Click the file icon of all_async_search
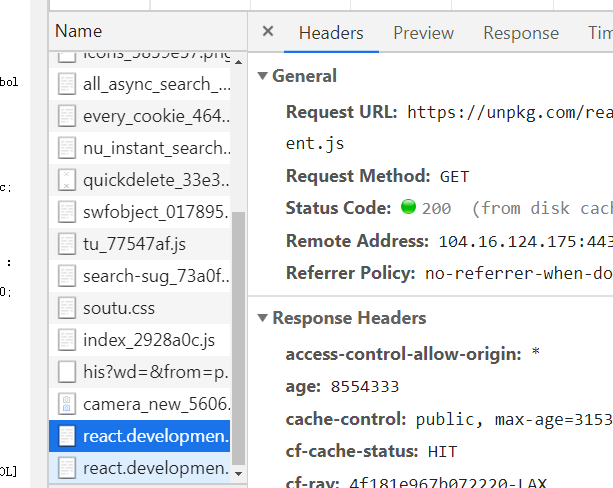Viewport: 613px width, 488px height. point(67,84)
